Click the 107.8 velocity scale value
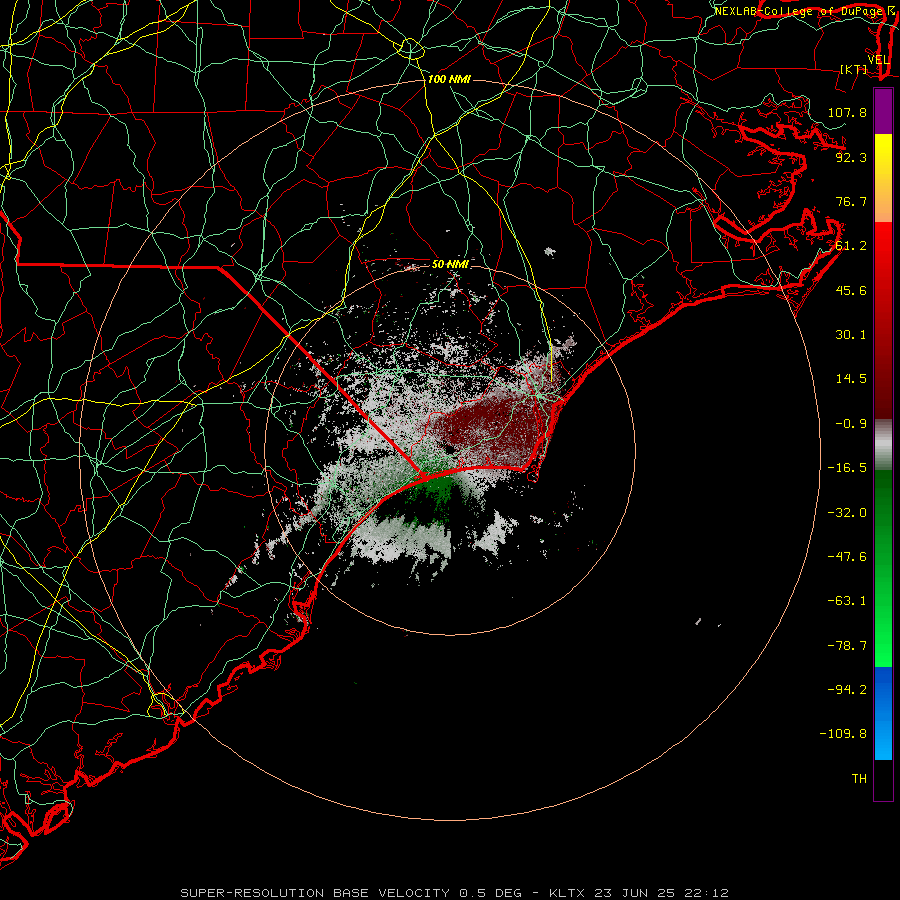900x900 pixels. 847,112
